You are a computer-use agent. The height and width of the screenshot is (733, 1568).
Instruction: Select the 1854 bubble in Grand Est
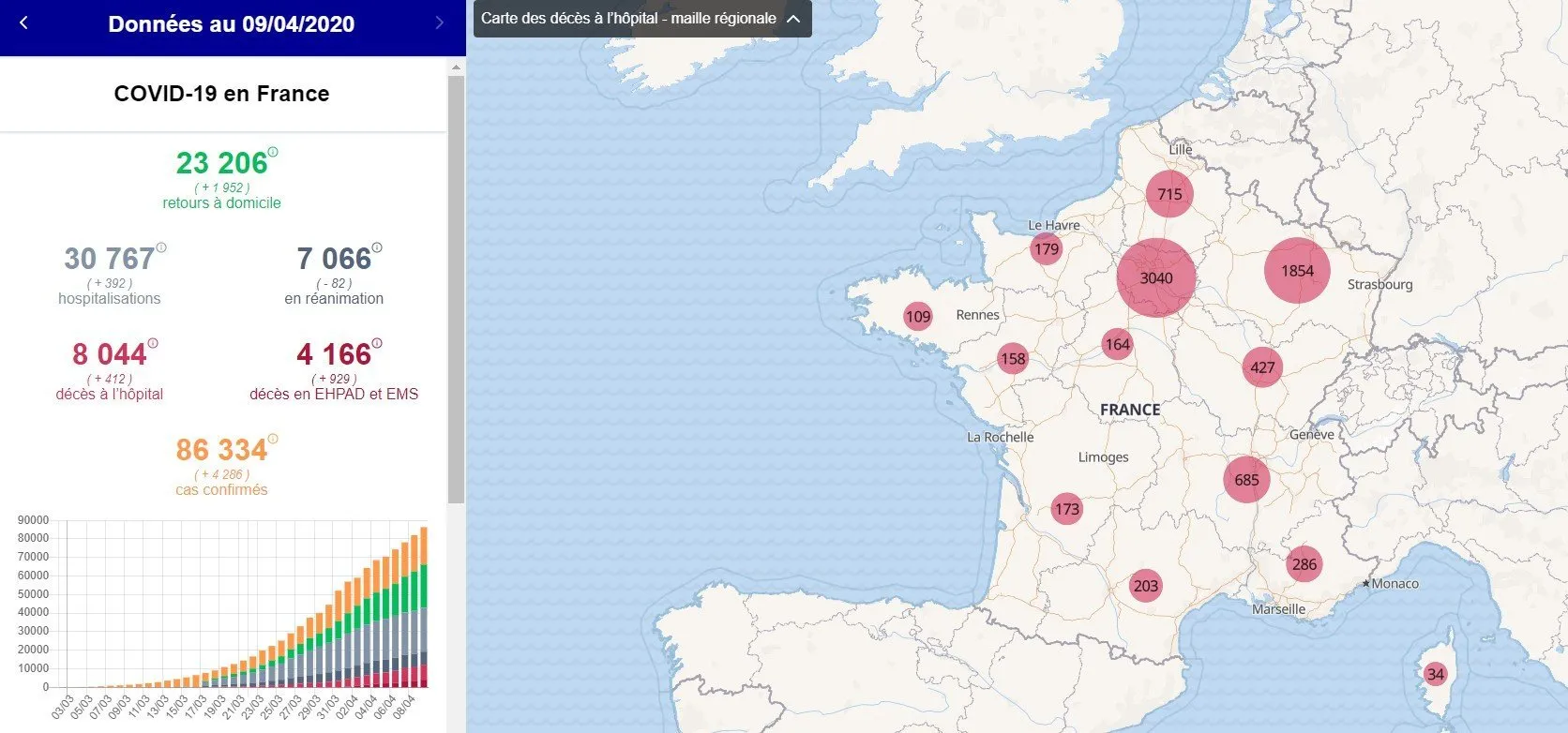(1297, 271)
